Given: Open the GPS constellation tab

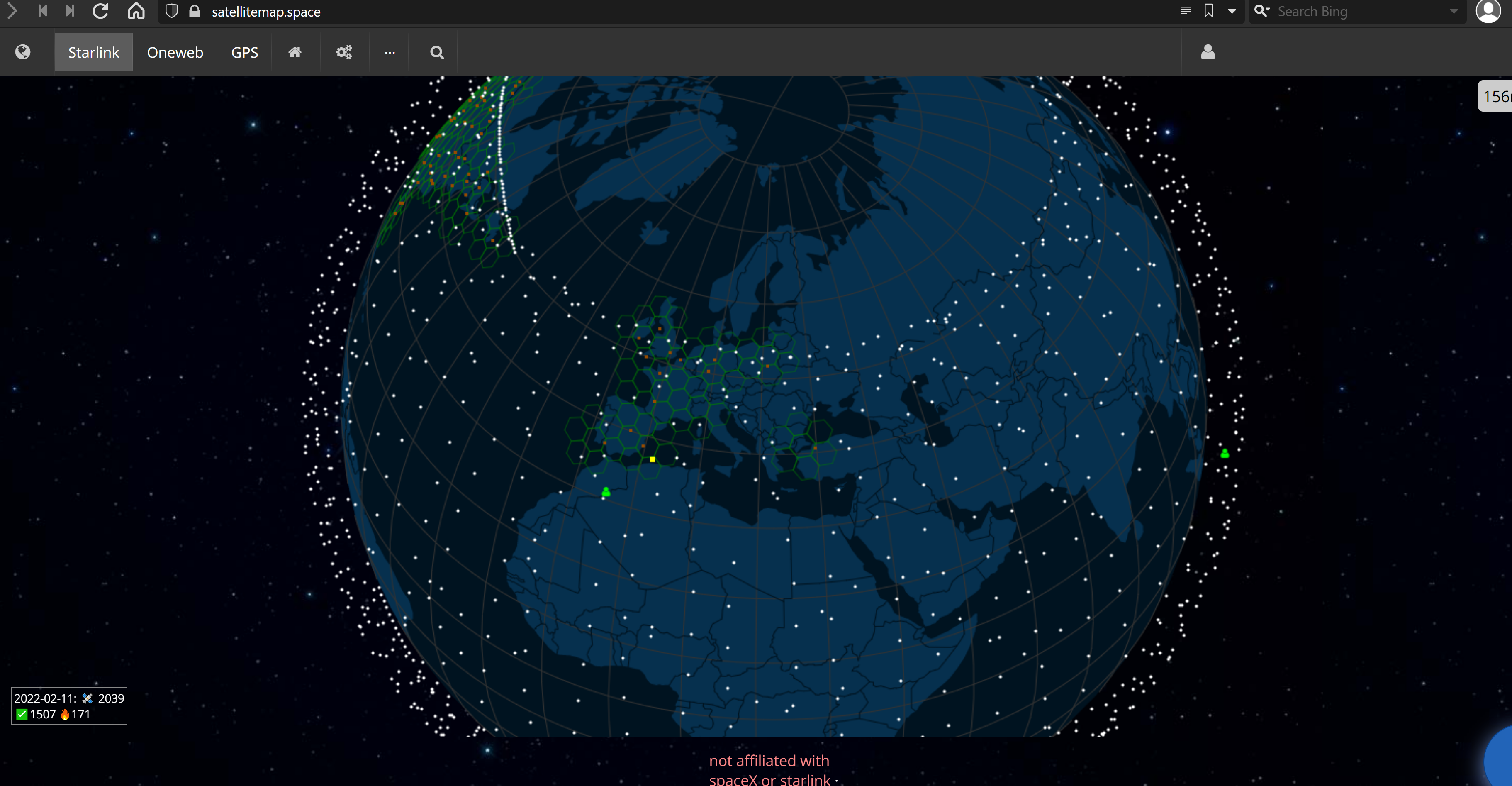Looking at the screenshot, I should [x=245, y=52].
